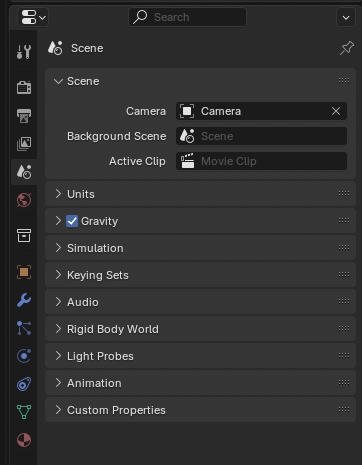Open the Object properties tab
Screen dimensions: 362x465
tap(24, 272)
